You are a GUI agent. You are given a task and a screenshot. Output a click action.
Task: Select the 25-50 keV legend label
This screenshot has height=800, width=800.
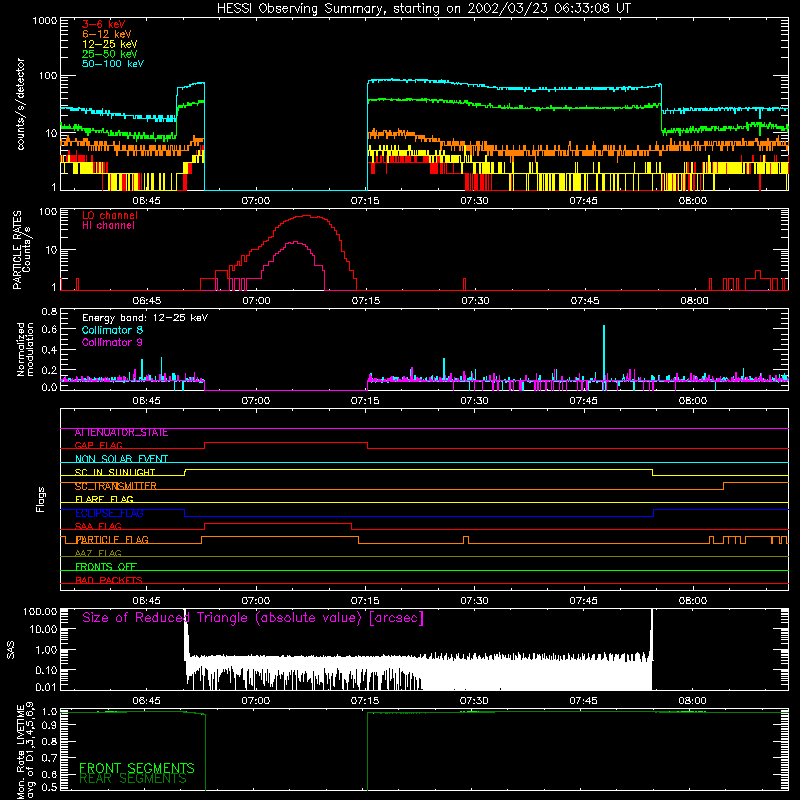pos(110,54)
